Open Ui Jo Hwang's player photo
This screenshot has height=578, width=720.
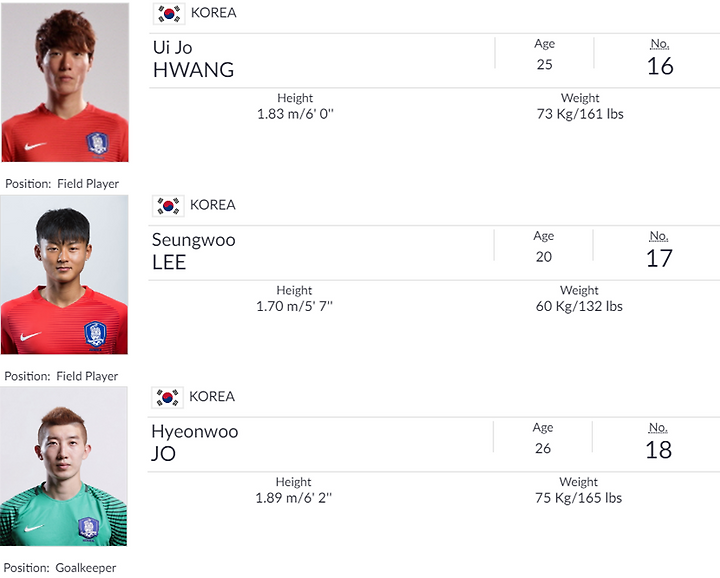point(65,82)
